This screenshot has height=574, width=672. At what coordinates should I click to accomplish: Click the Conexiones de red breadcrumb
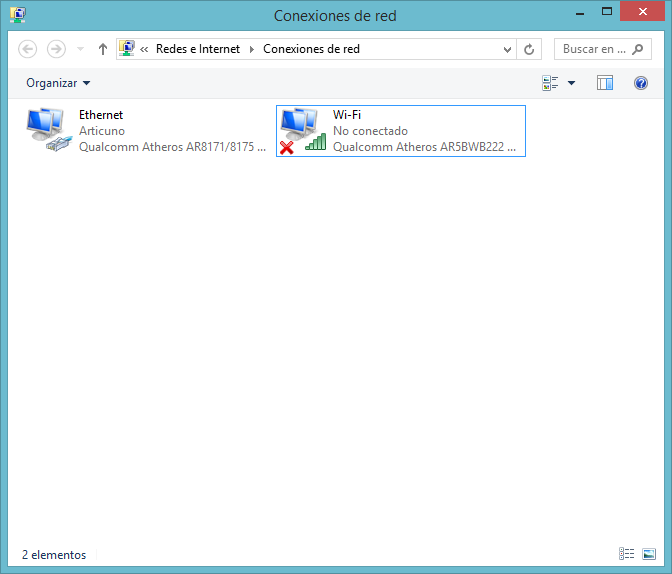click(311, 49)
